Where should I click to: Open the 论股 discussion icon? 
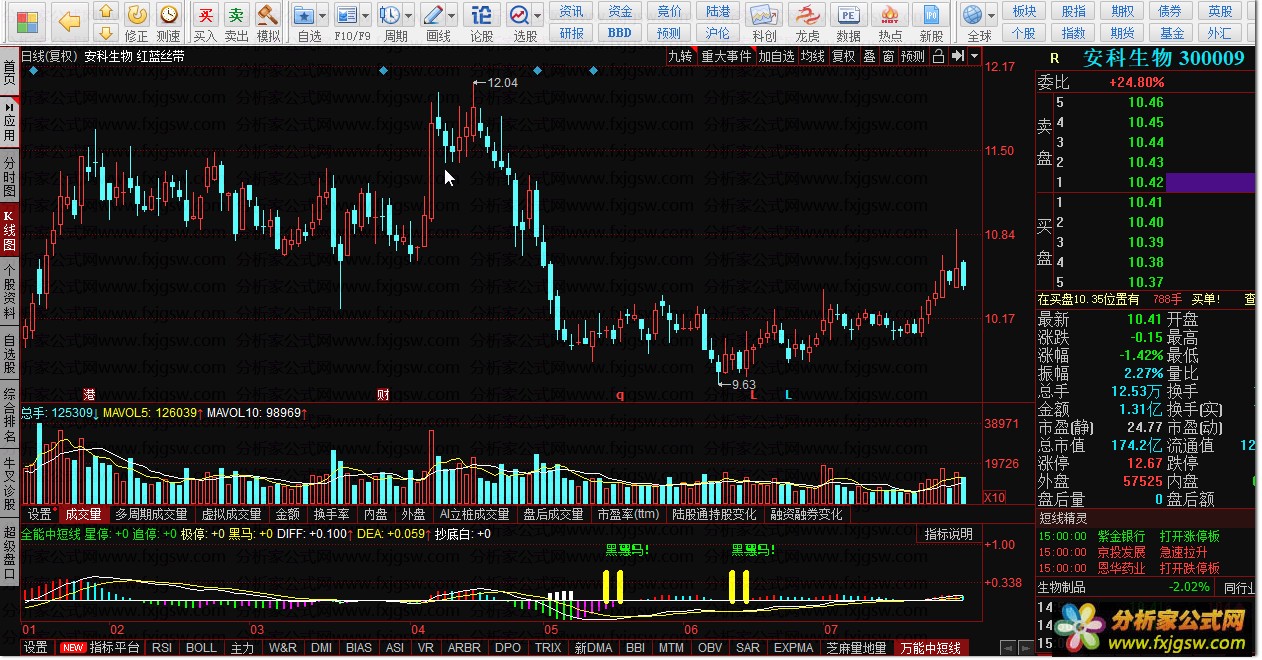tap(481, 15)
